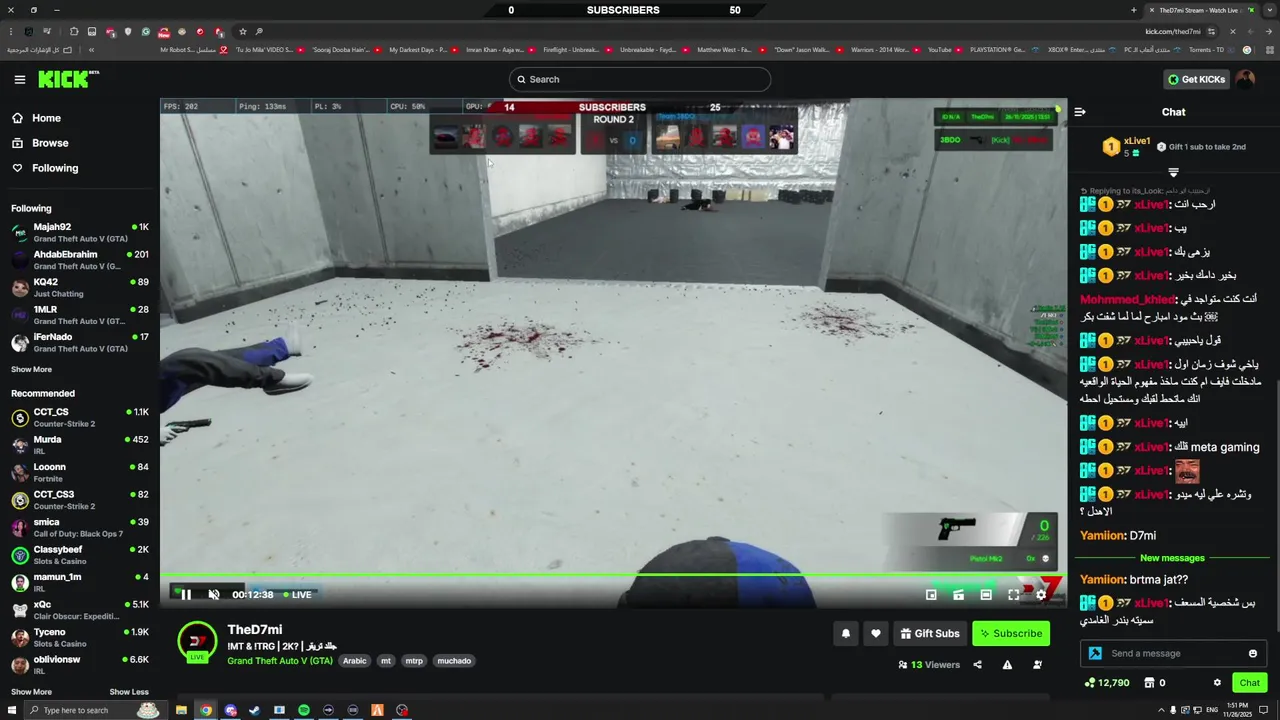Pause the live stream

coord(185,594)
